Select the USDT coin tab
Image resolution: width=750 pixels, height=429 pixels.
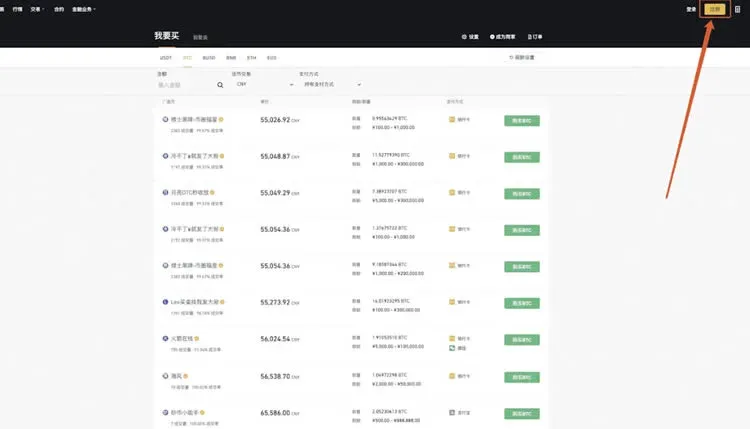[x=165, y=58]
